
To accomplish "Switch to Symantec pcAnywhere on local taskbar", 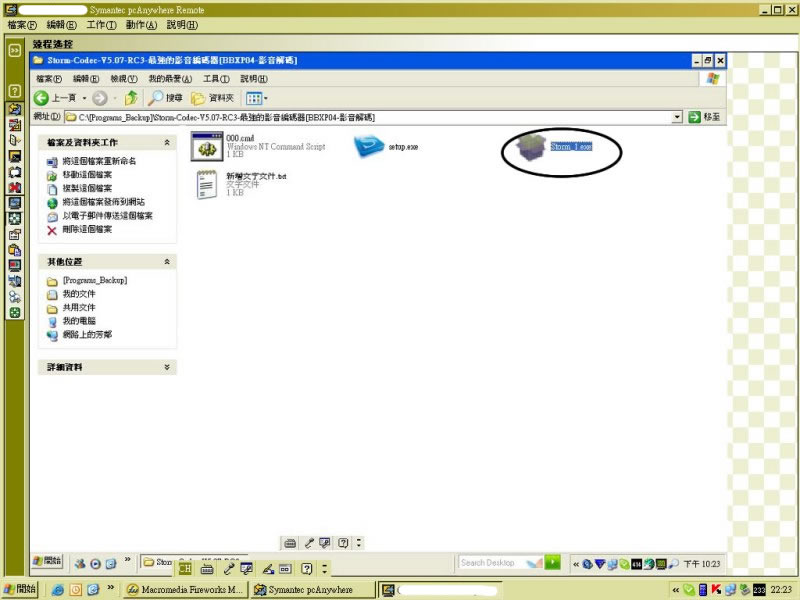I will [x=313, y=590].
